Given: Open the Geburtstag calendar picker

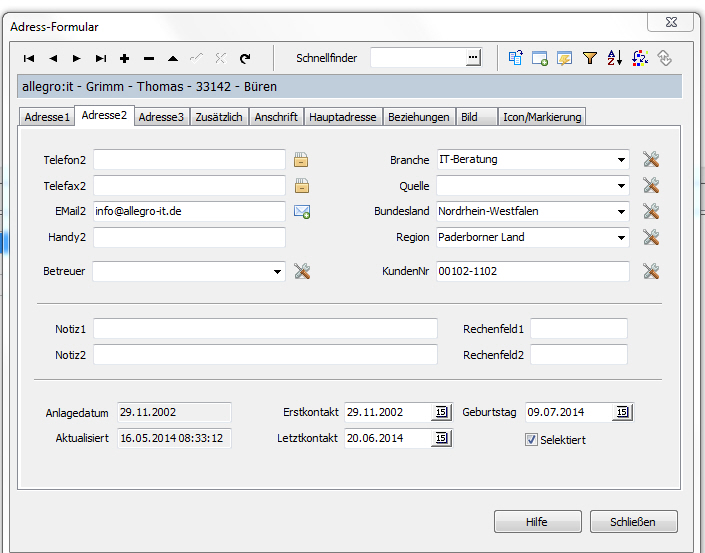Looking at the screenshot, I should pos(622,412).
